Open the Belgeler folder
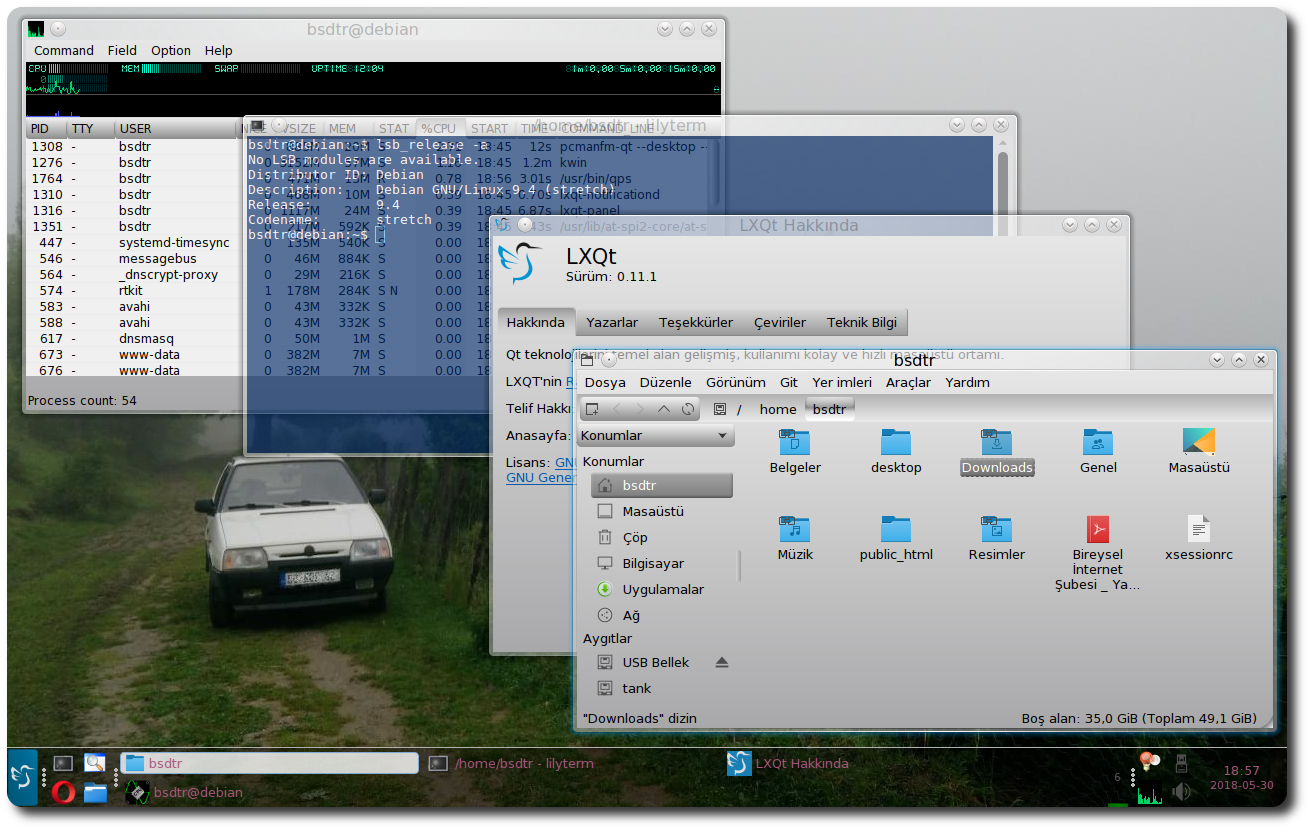This screenshot has width=1310, height=830. (x=795, y=451)
